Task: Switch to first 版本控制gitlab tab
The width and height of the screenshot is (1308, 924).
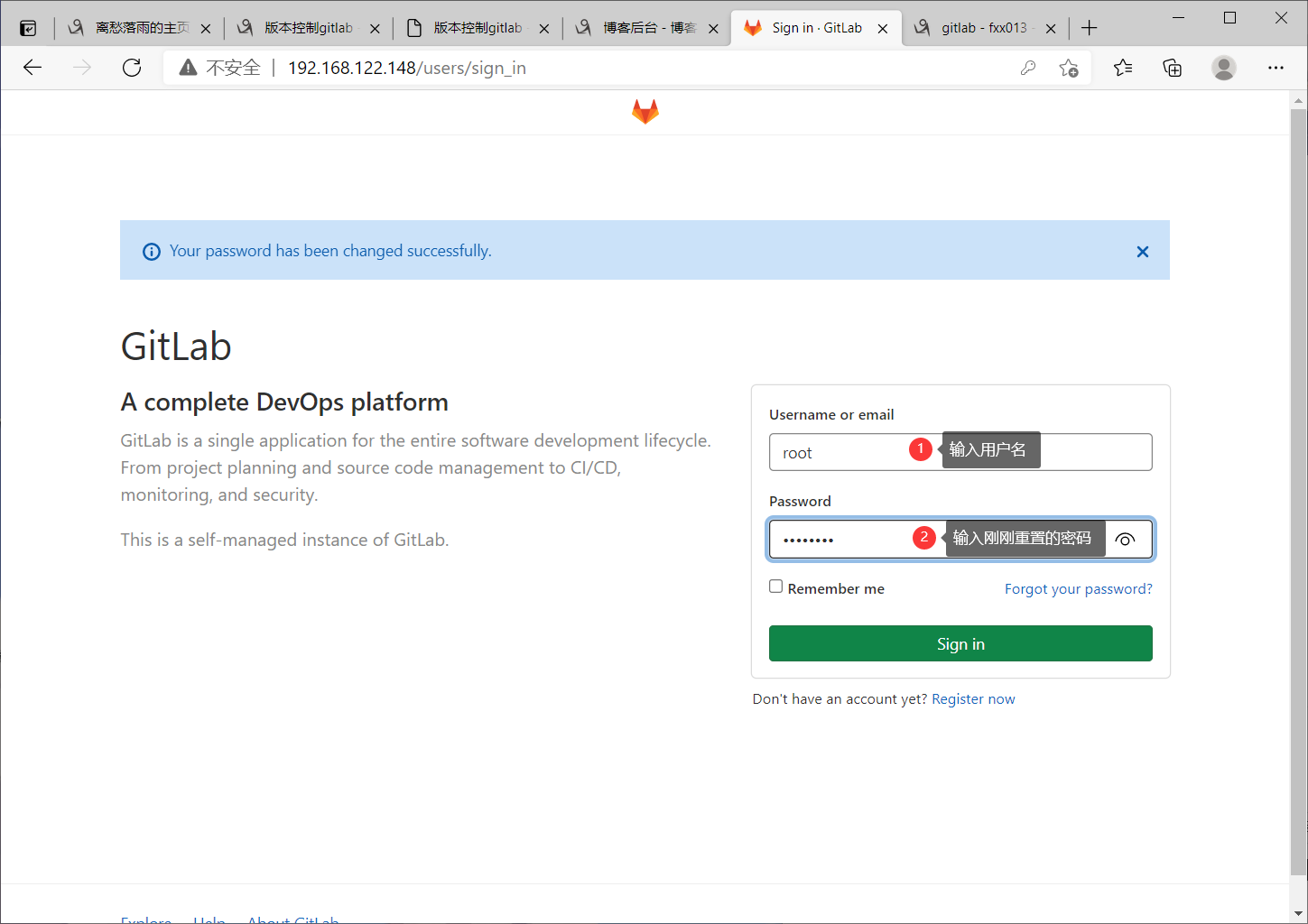Action: pos(307,28)
